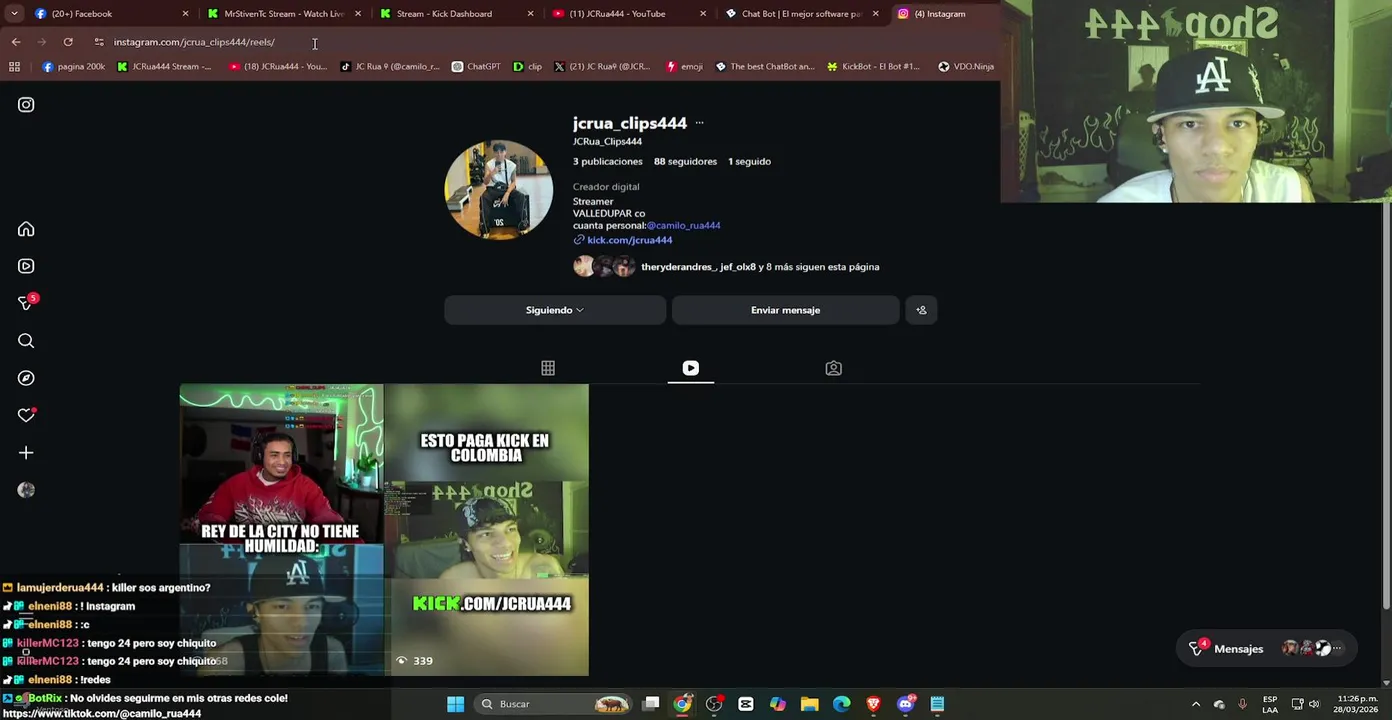The image size is (1392, 720).
Task: View site information icon in address bar
Action: pos(99,42)
